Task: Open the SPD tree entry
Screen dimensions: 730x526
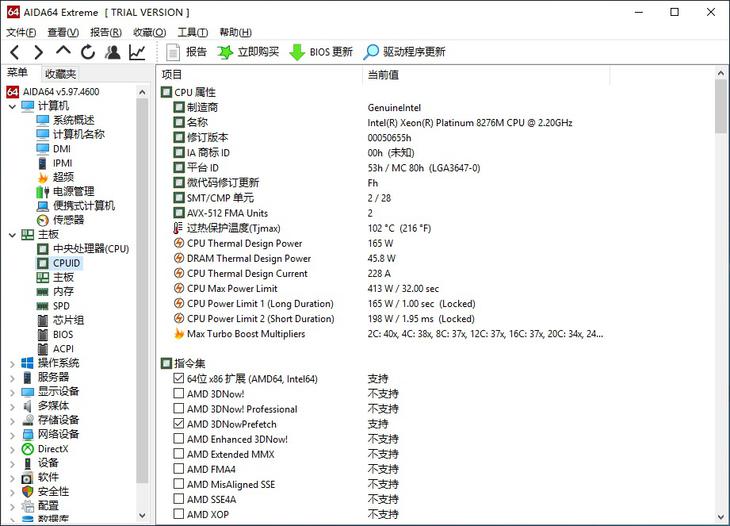Action: pos(61,306)
